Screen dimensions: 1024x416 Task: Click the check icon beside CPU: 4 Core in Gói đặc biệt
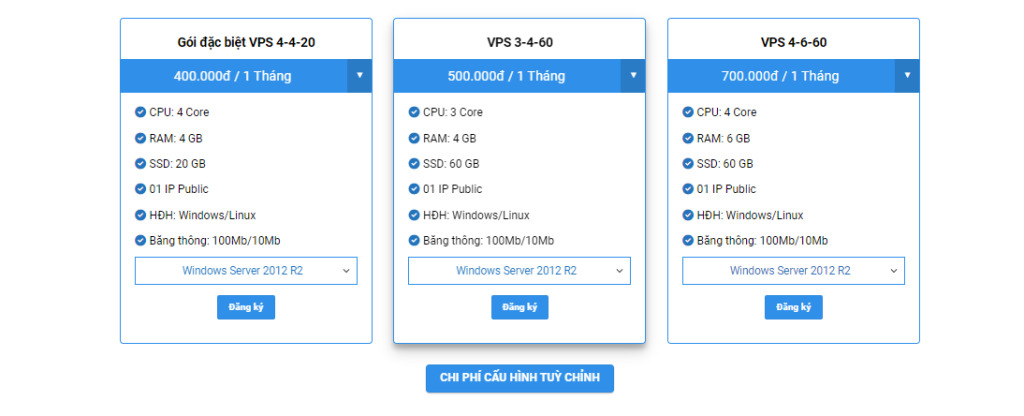(x=140, y=112)
